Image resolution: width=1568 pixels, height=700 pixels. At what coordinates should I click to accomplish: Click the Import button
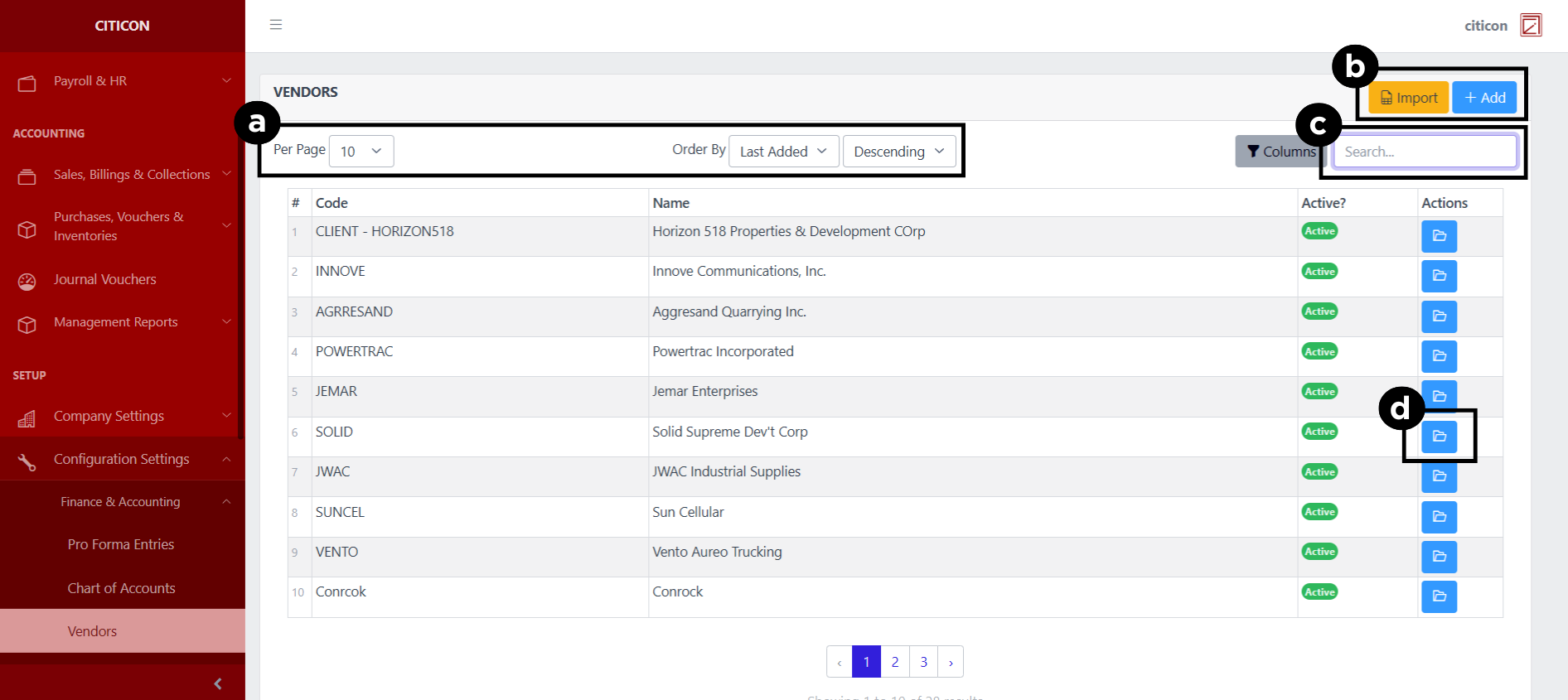click(x=1408, y=98)
